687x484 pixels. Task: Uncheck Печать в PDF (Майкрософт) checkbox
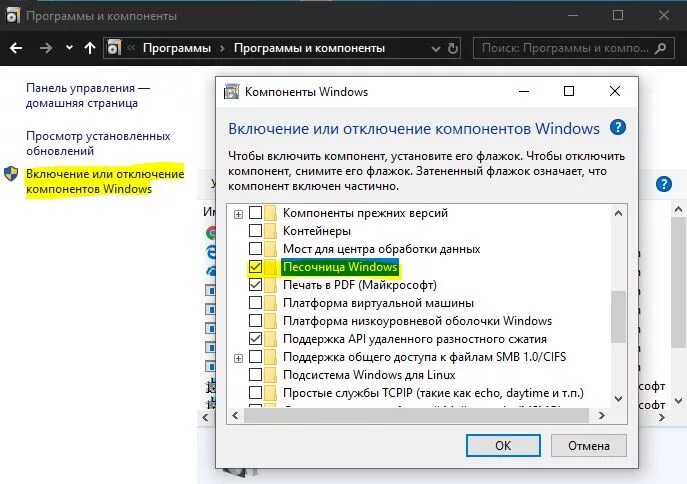click(x=255, y=285)
